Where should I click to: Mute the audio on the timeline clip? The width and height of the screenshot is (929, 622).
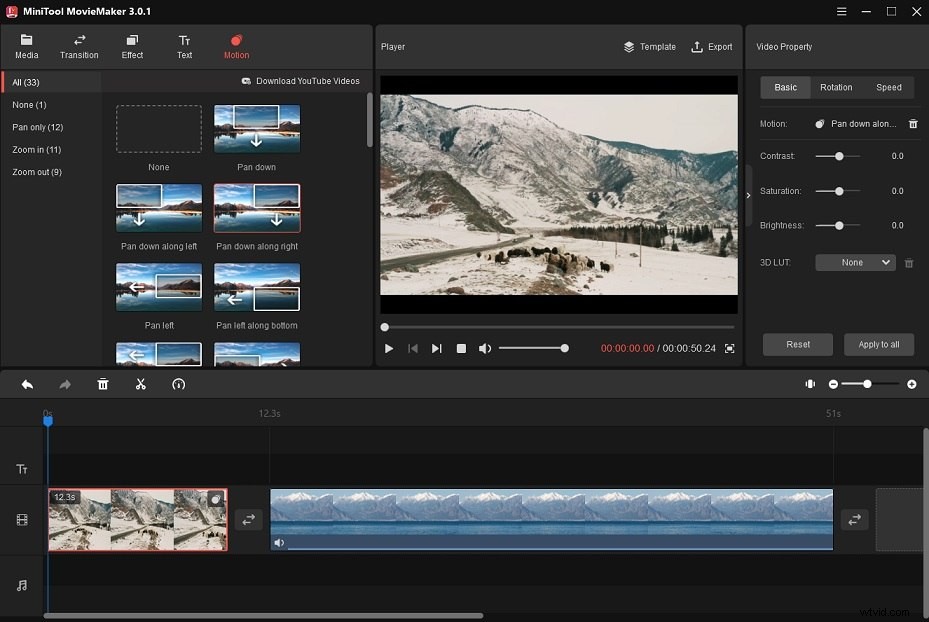278,543
